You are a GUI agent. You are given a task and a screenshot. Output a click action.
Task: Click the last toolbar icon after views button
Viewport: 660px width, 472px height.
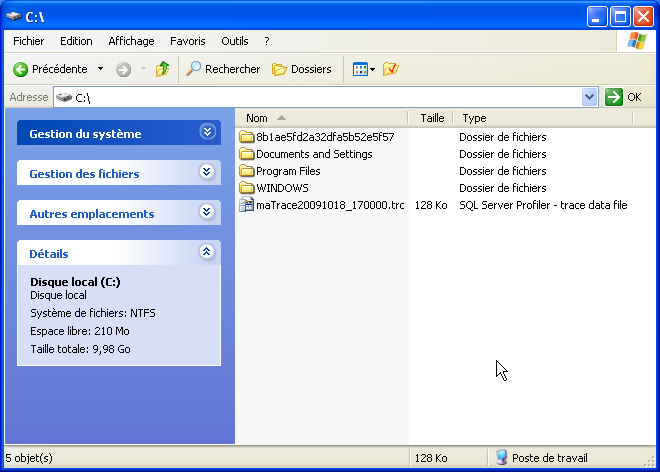[x=391, y=69]
